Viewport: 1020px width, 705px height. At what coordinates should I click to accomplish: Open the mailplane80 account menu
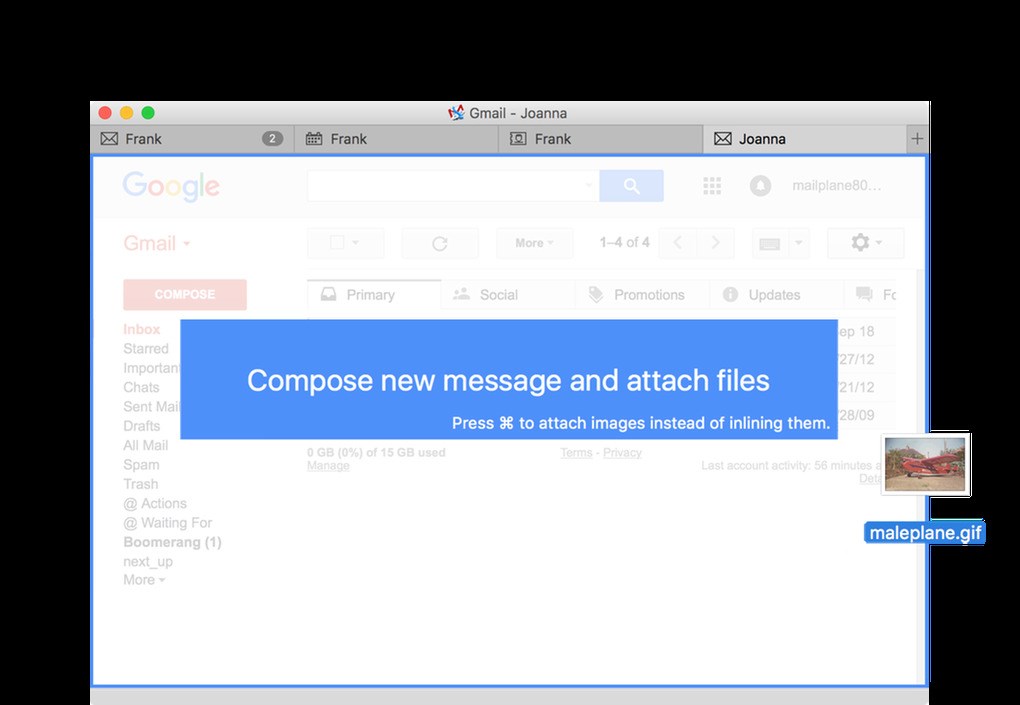[837, 186]
